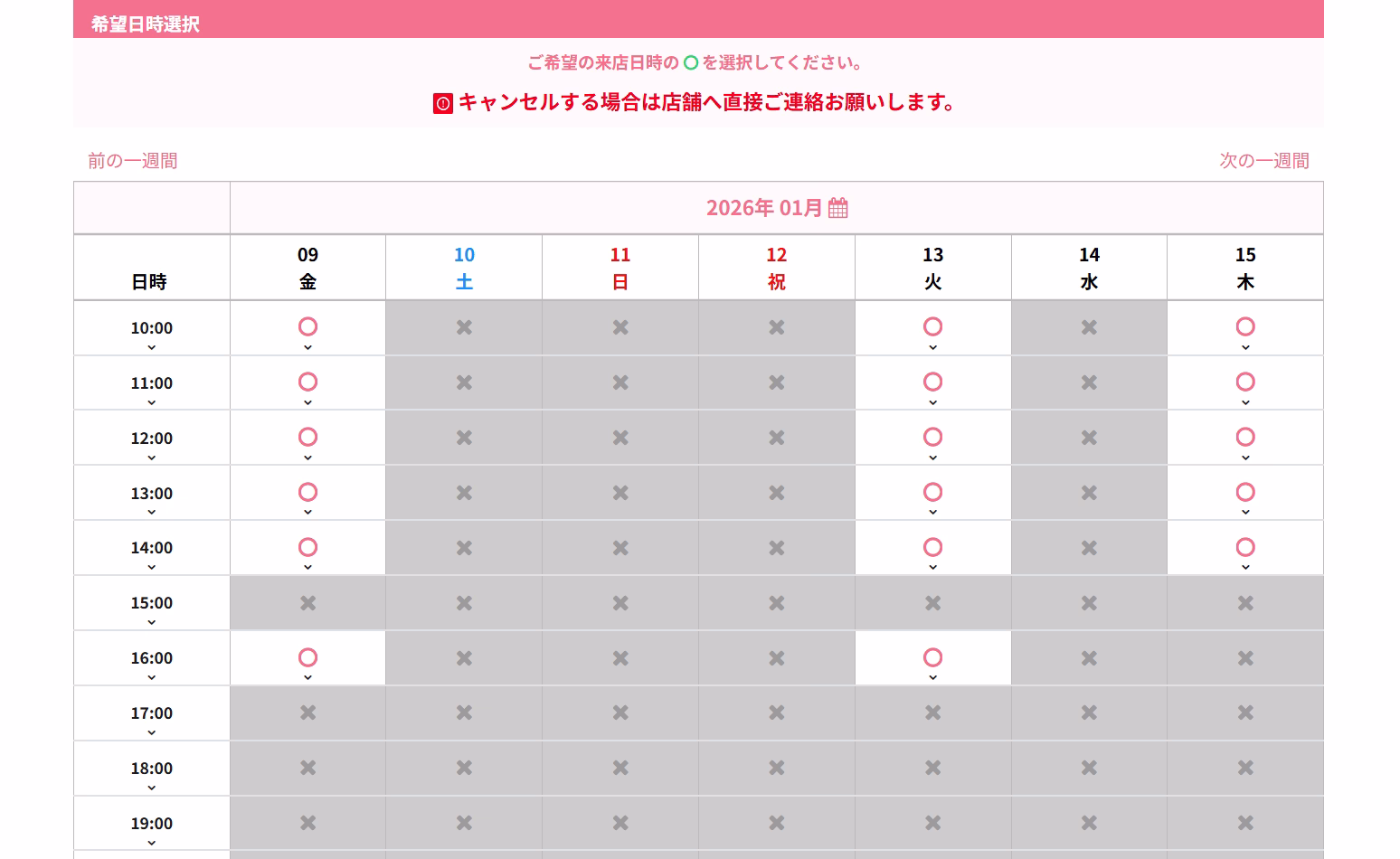Click the × icon at 15:00 on Friday 9th
The image size is (1400, 859).
point(307,603)
